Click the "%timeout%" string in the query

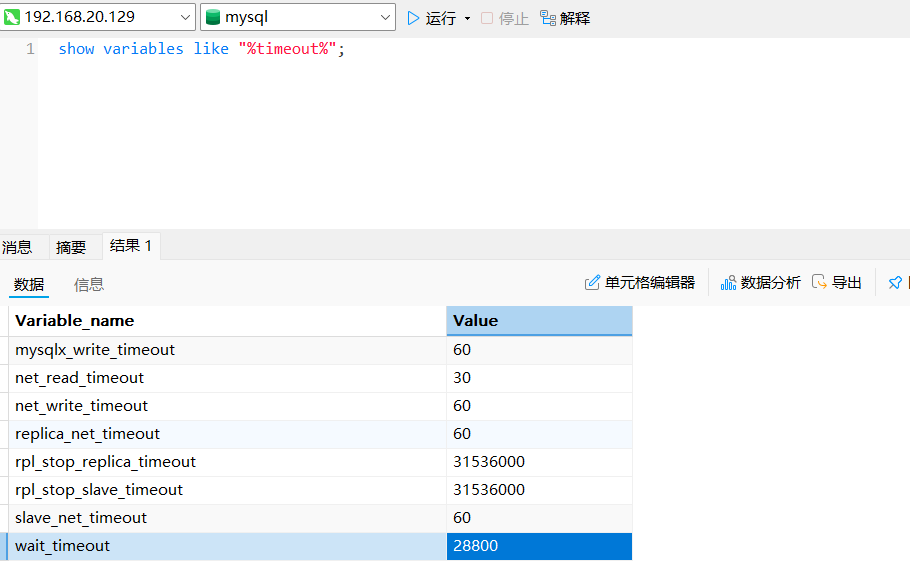pos(287,49)
